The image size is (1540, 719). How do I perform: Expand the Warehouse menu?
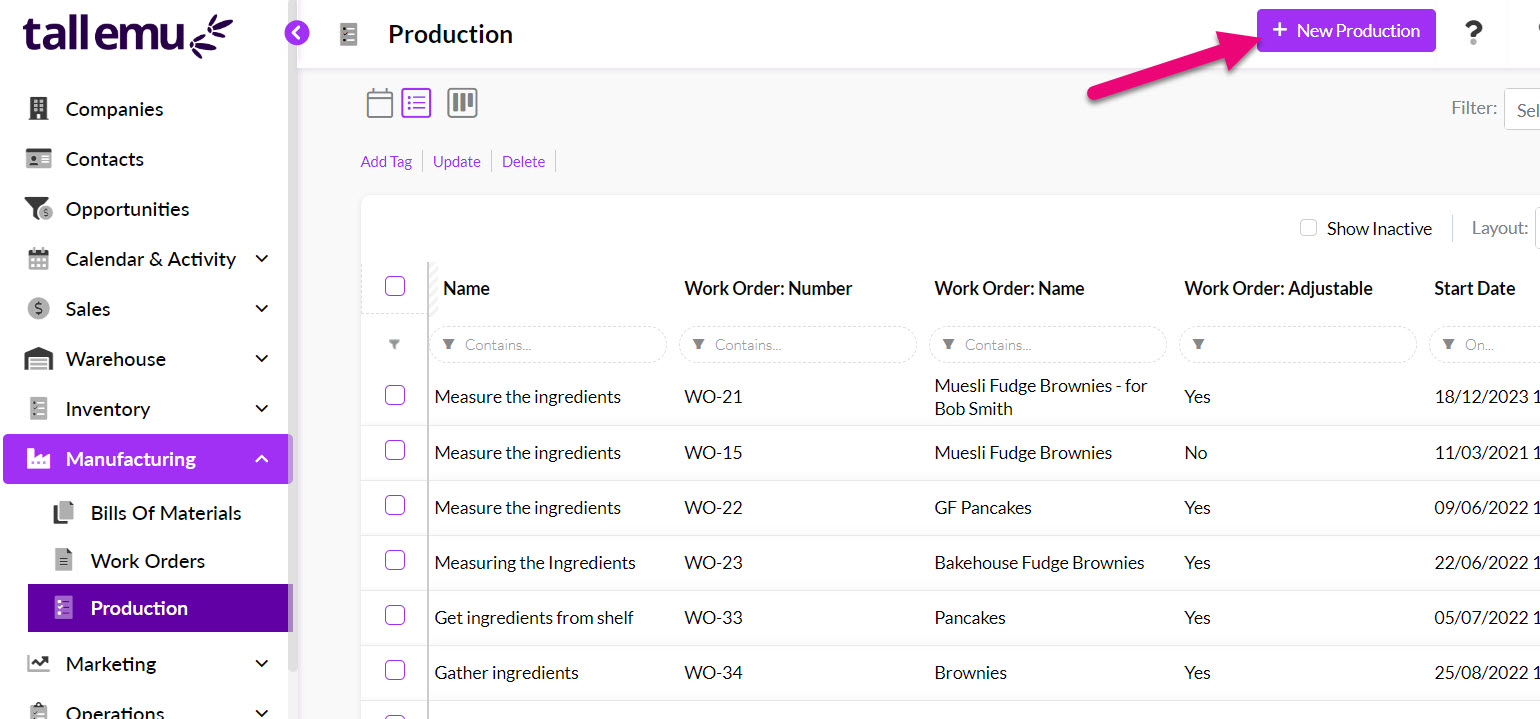point(262,359)
